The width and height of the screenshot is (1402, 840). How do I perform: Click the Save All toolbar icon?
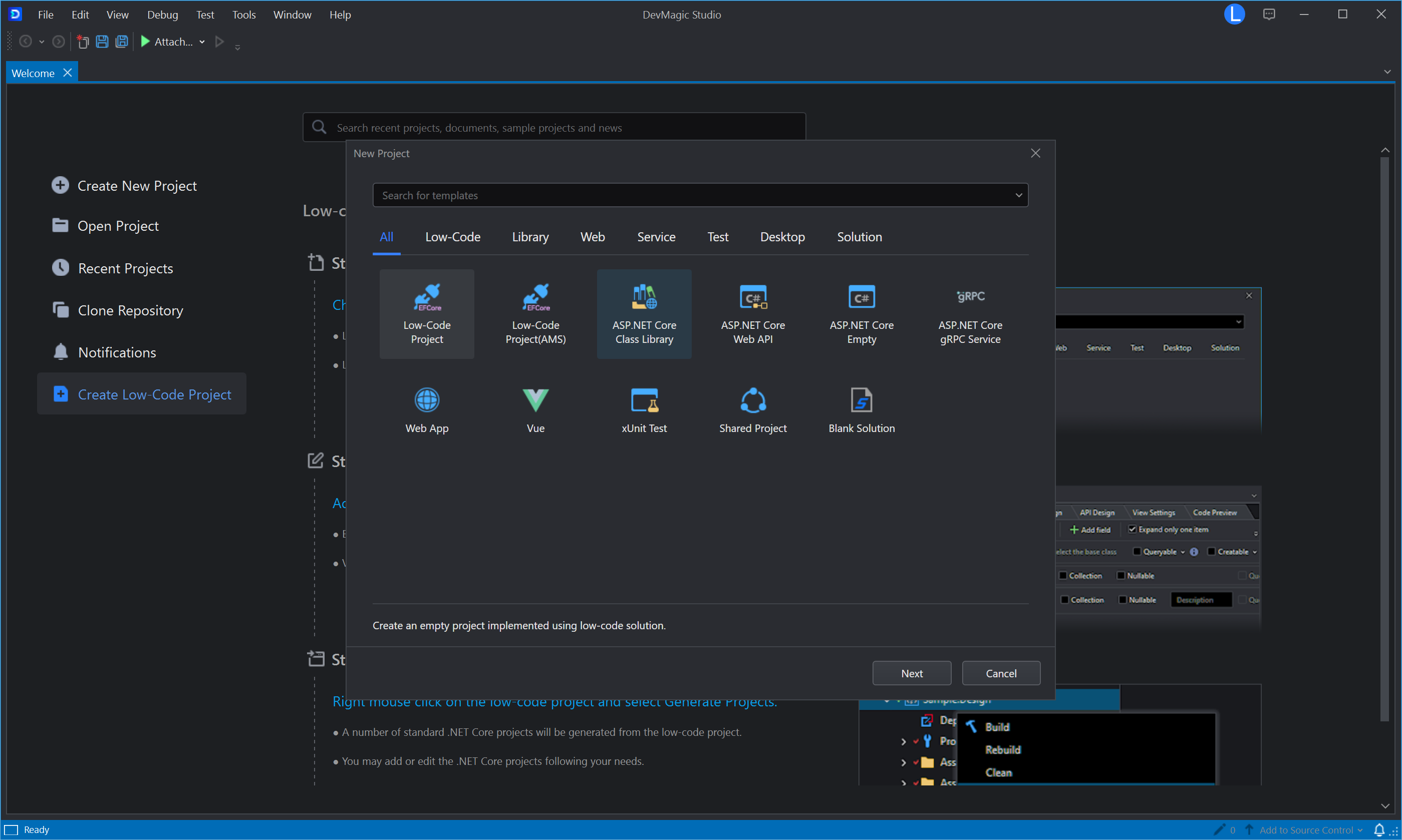121,42
